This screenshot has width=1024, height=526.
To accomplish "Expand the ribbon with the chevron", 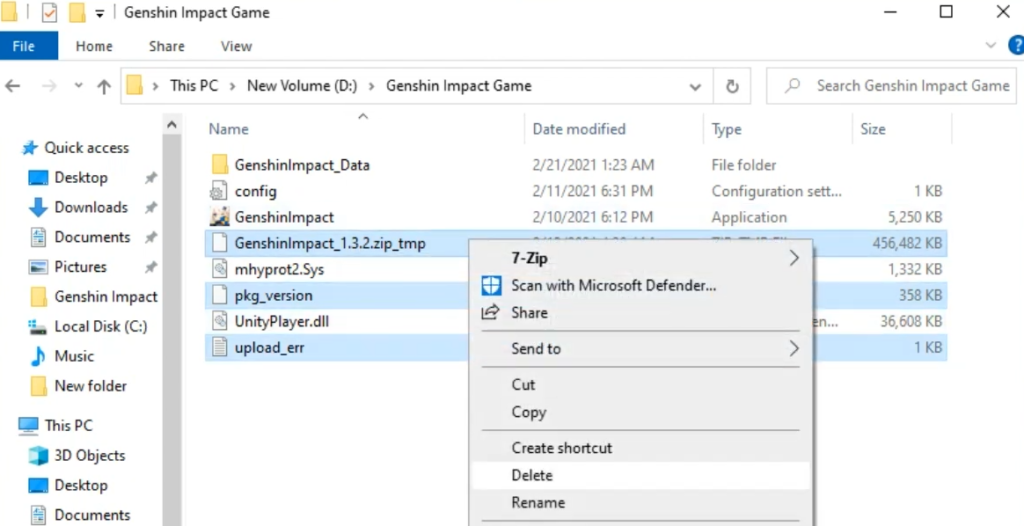I will pos(991,46).
